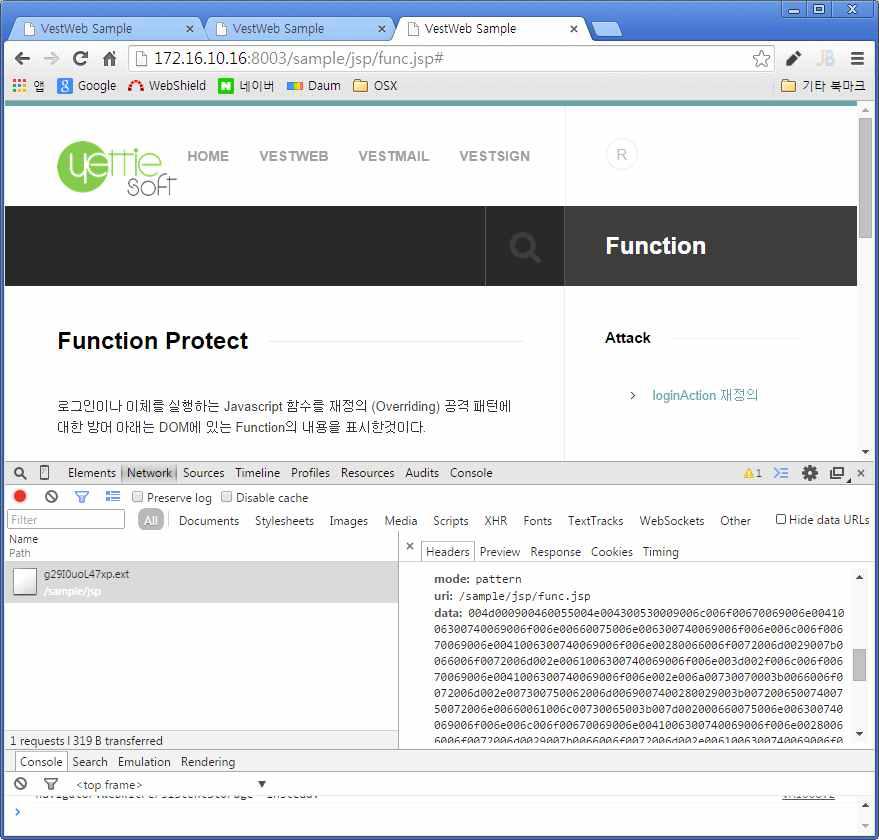Enable the Preserve log checkbox
The image size is (879, 840).
(x=138, y=497)
